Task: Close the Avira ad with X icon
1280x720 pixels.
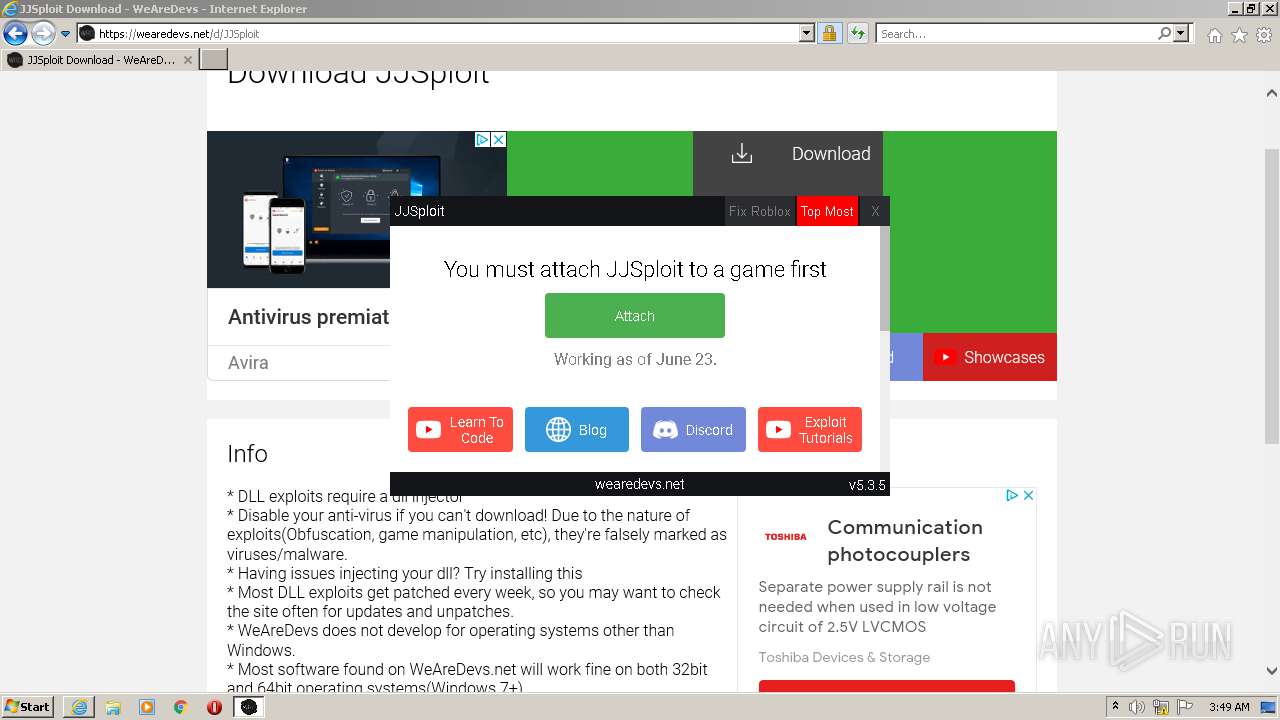Action: coord(498,140)
